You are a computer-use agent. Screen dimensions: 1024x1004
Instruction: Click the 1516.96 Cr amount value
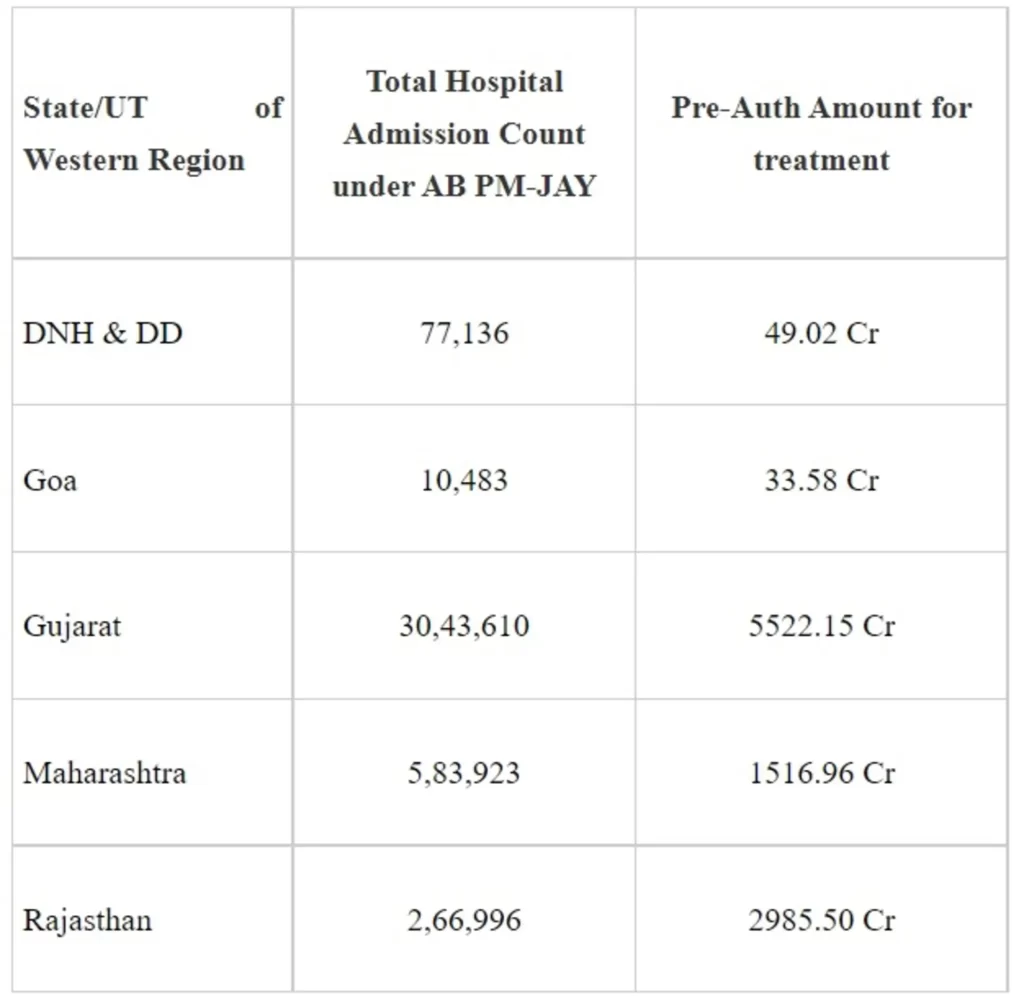pyautogui.click(x=821, y=773)
